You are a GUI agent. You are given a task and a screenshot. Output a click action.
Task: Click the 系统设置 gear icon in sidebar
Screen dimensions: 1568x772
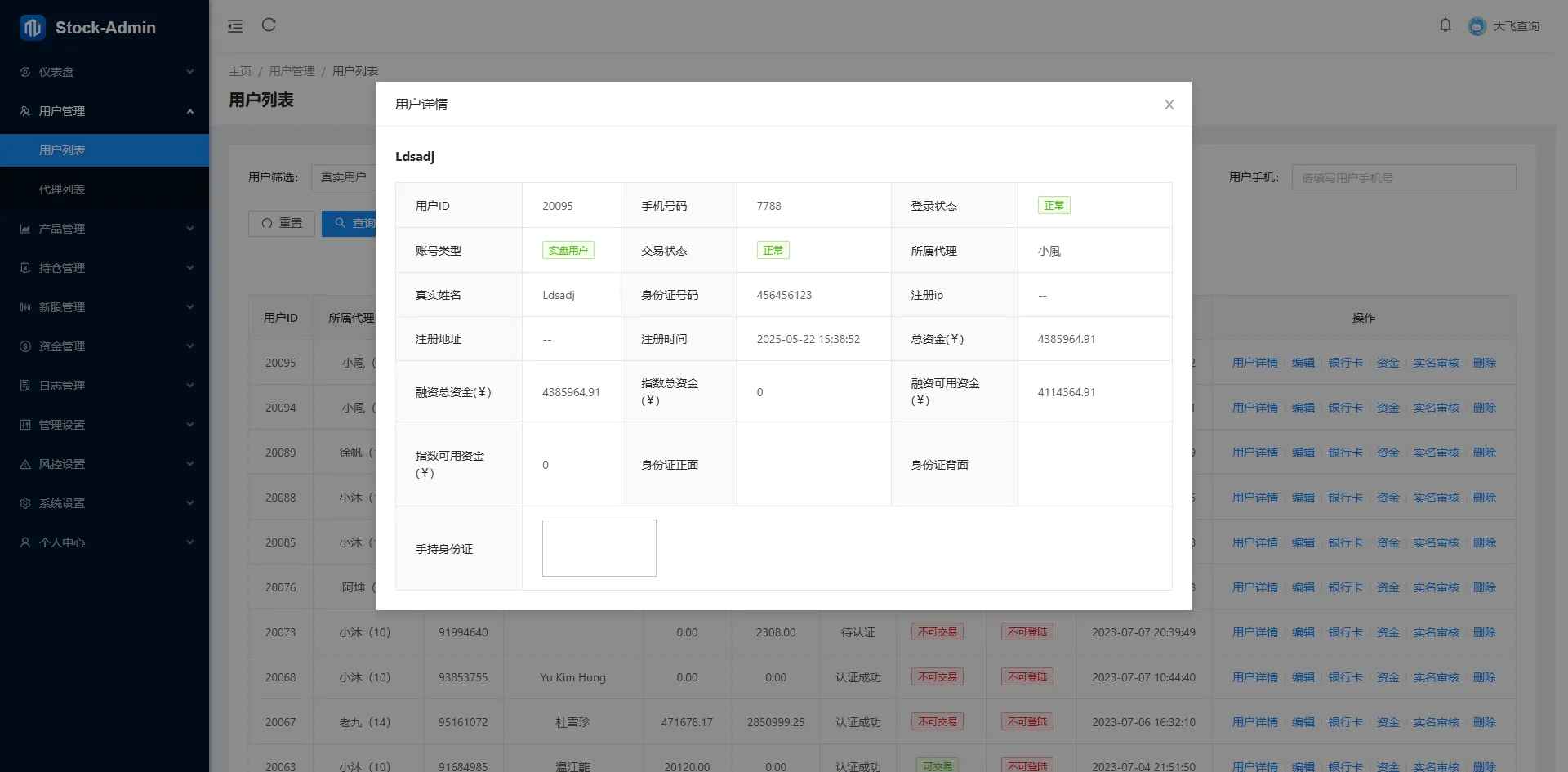[25, 503]
